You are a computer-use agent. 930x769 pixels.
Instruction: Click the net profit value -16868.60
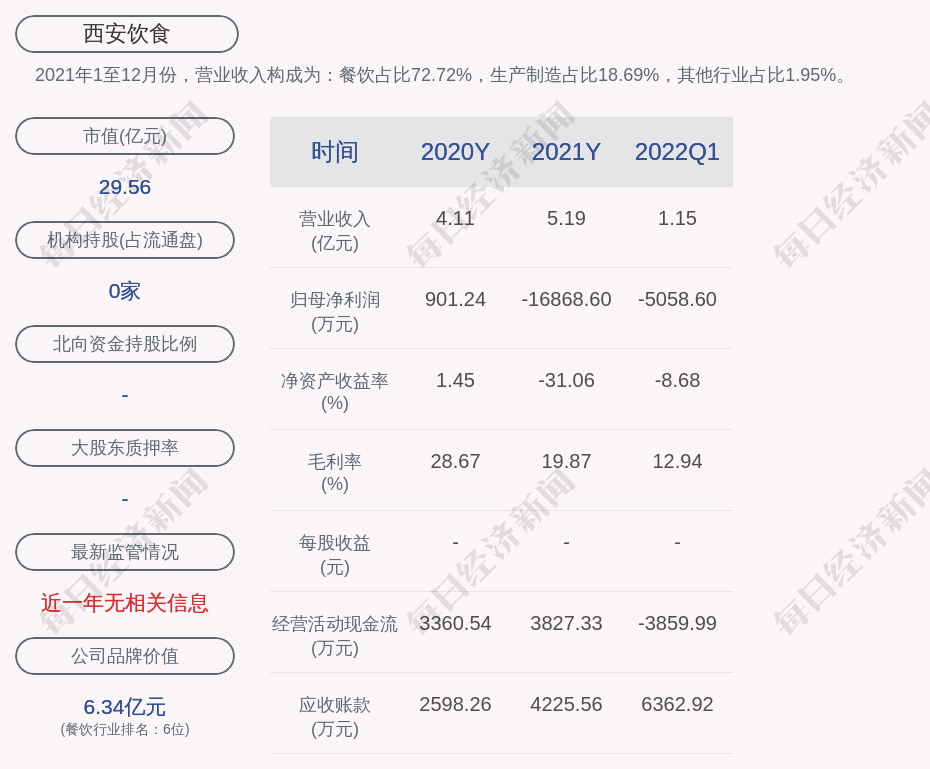(x=566, y=299)
